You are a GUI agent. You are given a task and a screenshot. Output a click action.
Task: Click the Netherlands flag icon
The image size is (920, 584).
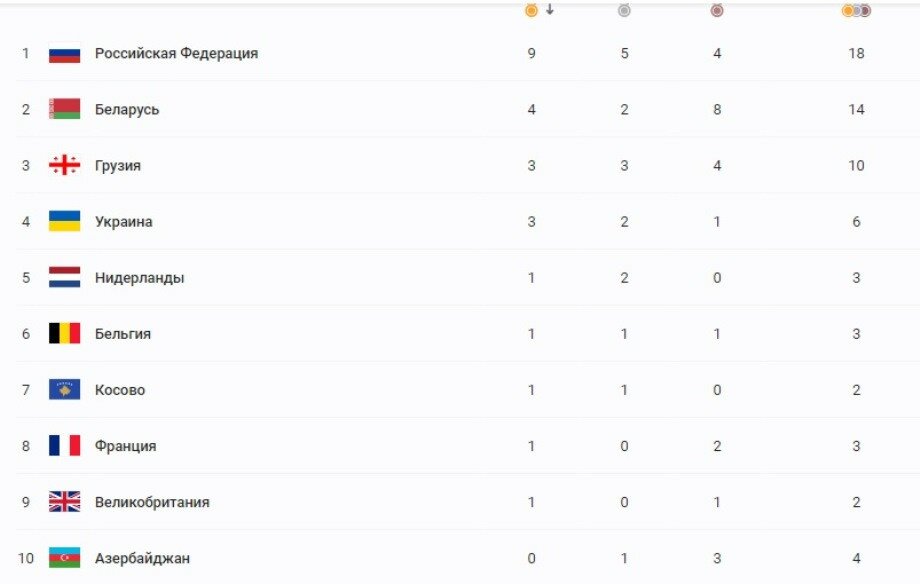point(64,278)
